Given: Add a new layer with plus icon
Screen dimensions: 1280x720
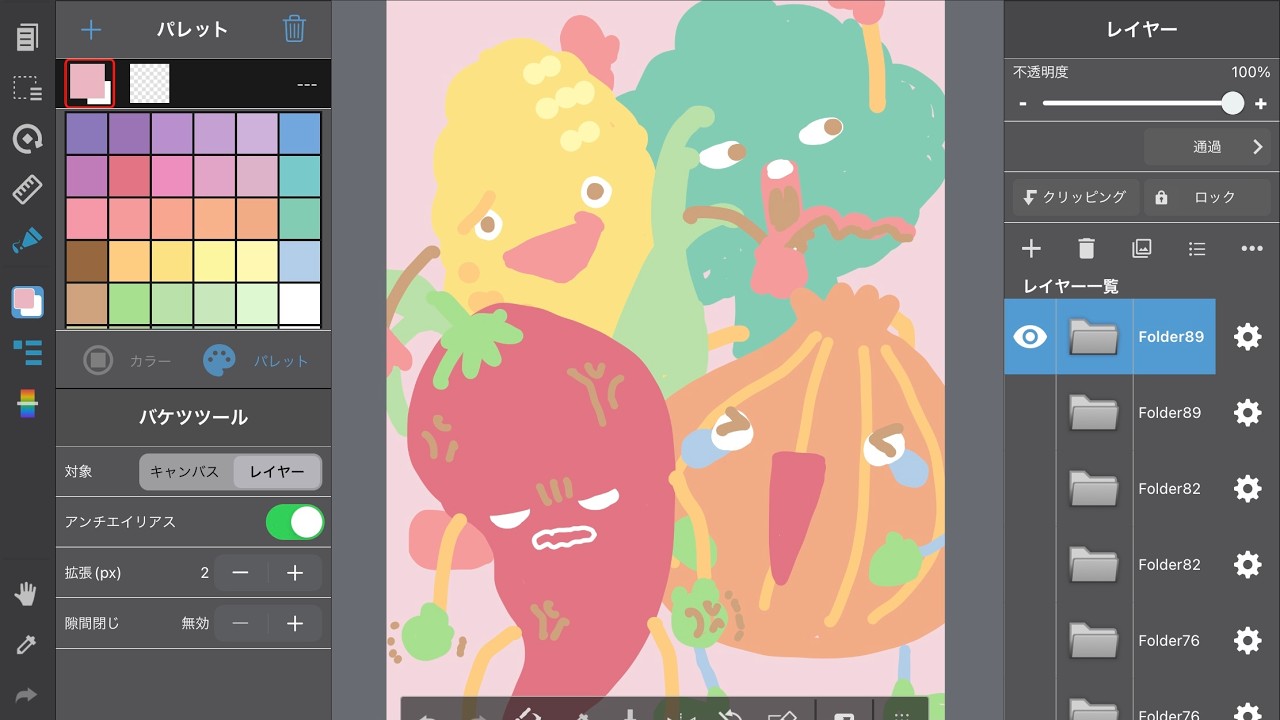Looking at the screenshot, I should click(x=1031, y=248).
